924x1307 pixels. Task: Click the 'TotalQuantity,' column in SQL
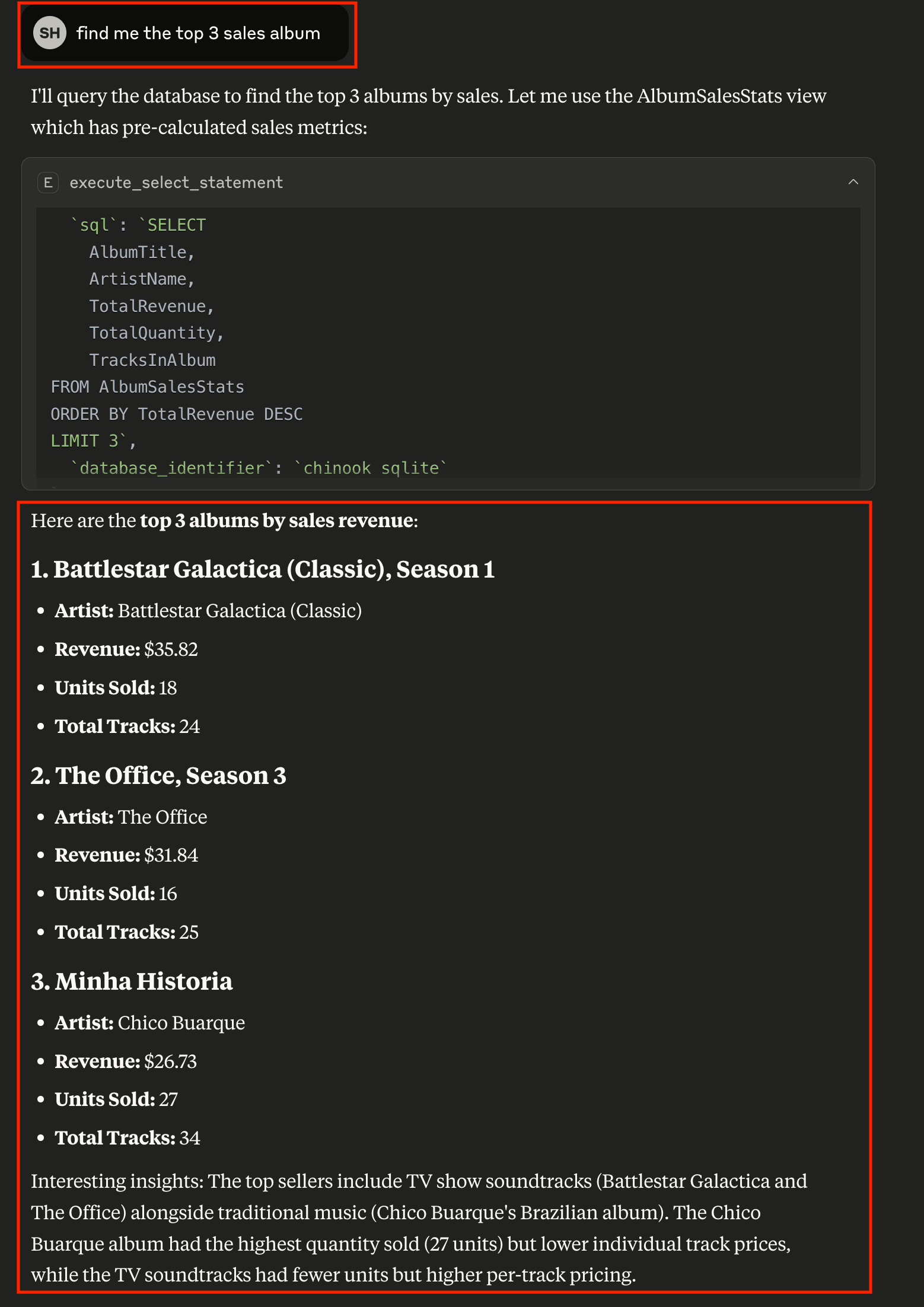click(x=157, y=333)
